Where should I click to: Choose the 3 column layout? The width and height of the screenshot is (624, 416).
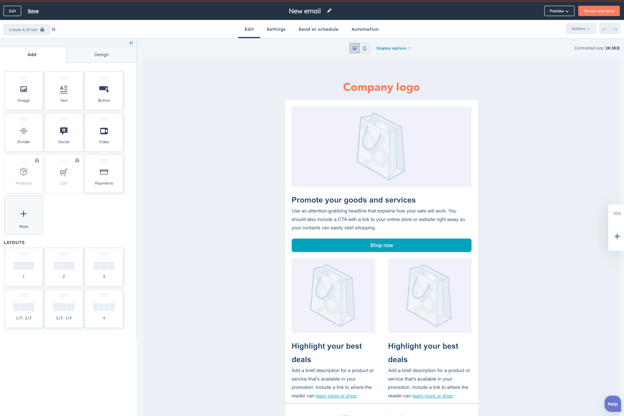pos(104,267)
